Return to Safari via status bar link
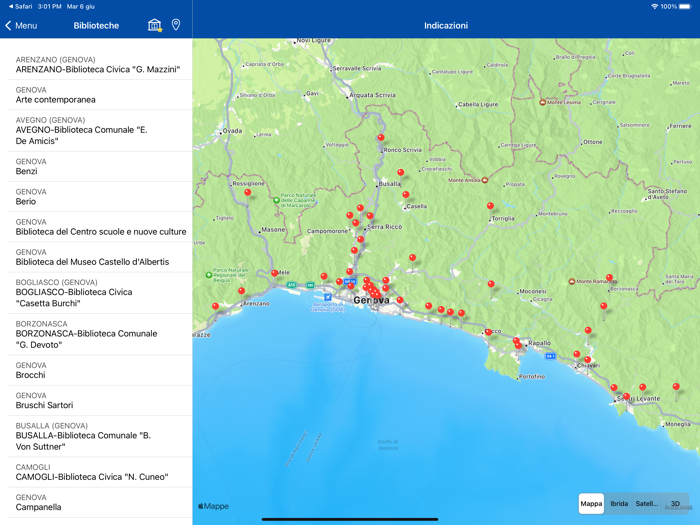Screen dimensions: 700x525 click(x=20, y=6)
